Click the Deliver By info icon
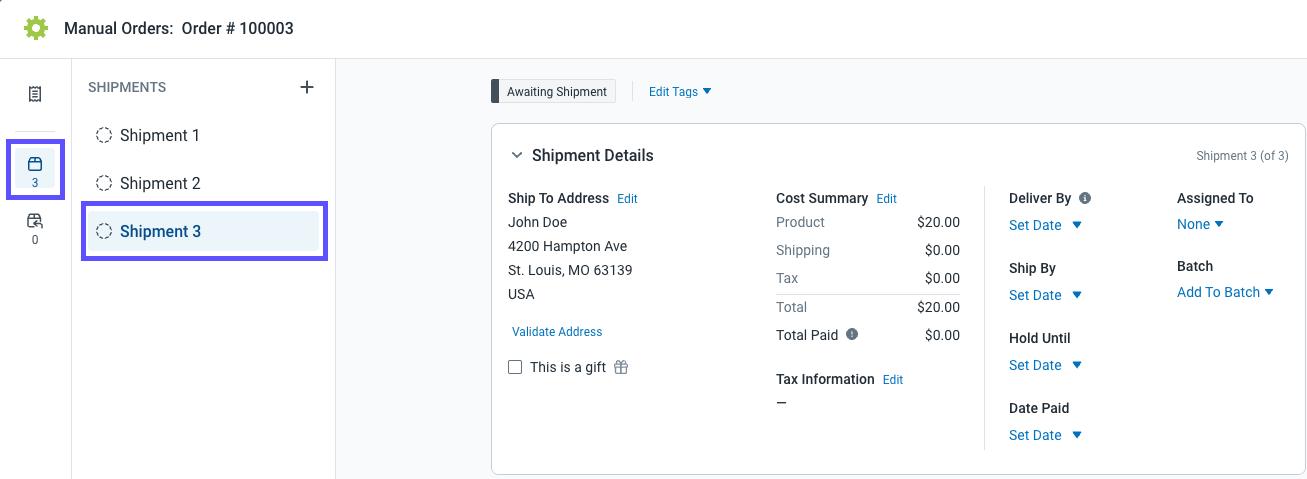 tap(1085, 198)
